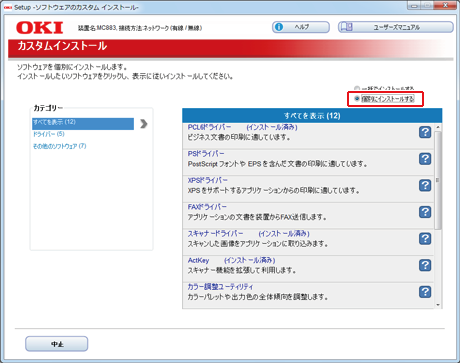The height and width of the screenshot is (363, 460).
Task: Close the Setup window
Action: click(x=445, y=5)
